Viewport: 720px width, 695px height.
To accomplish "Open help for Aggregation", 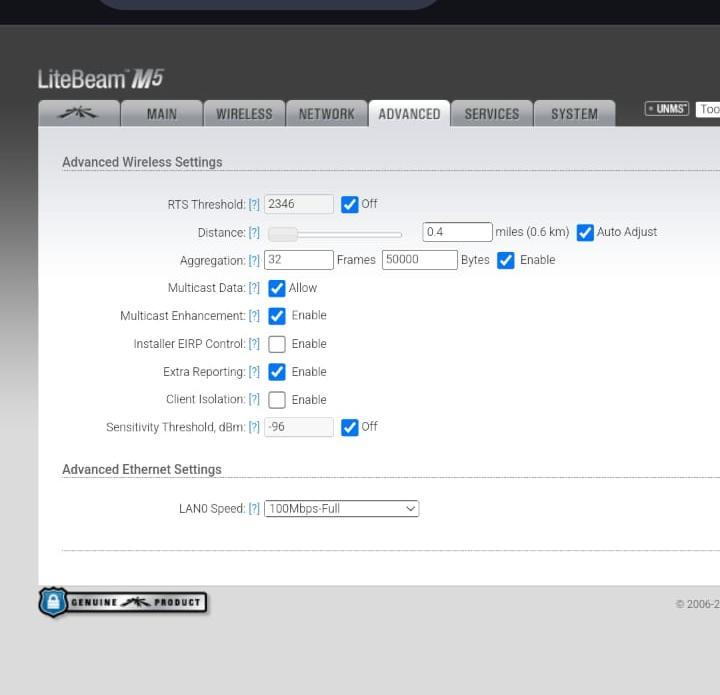I will tap(254, 261).
